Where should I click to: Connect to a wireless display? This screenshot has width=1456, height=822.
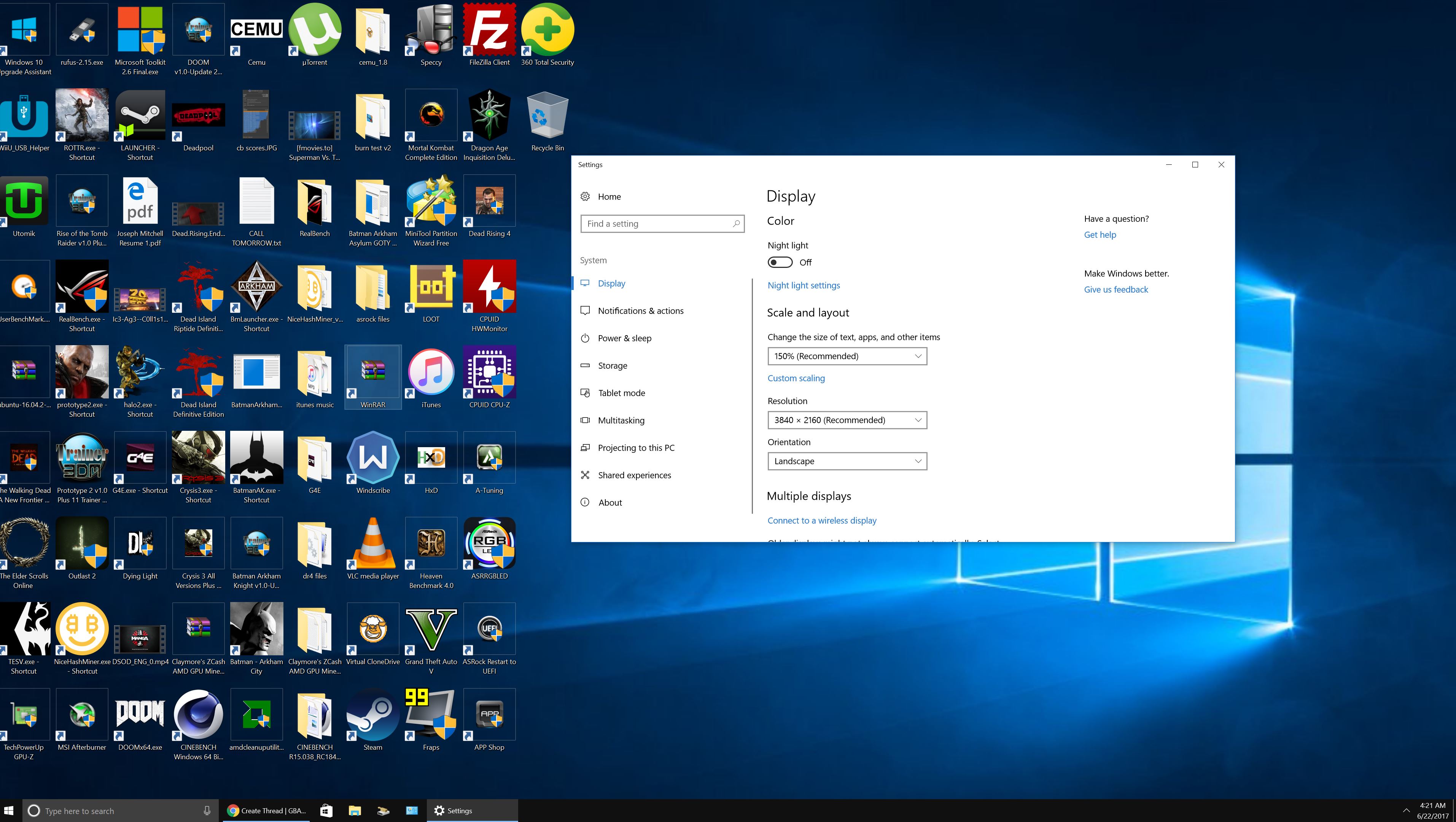(x=822, y=521)
